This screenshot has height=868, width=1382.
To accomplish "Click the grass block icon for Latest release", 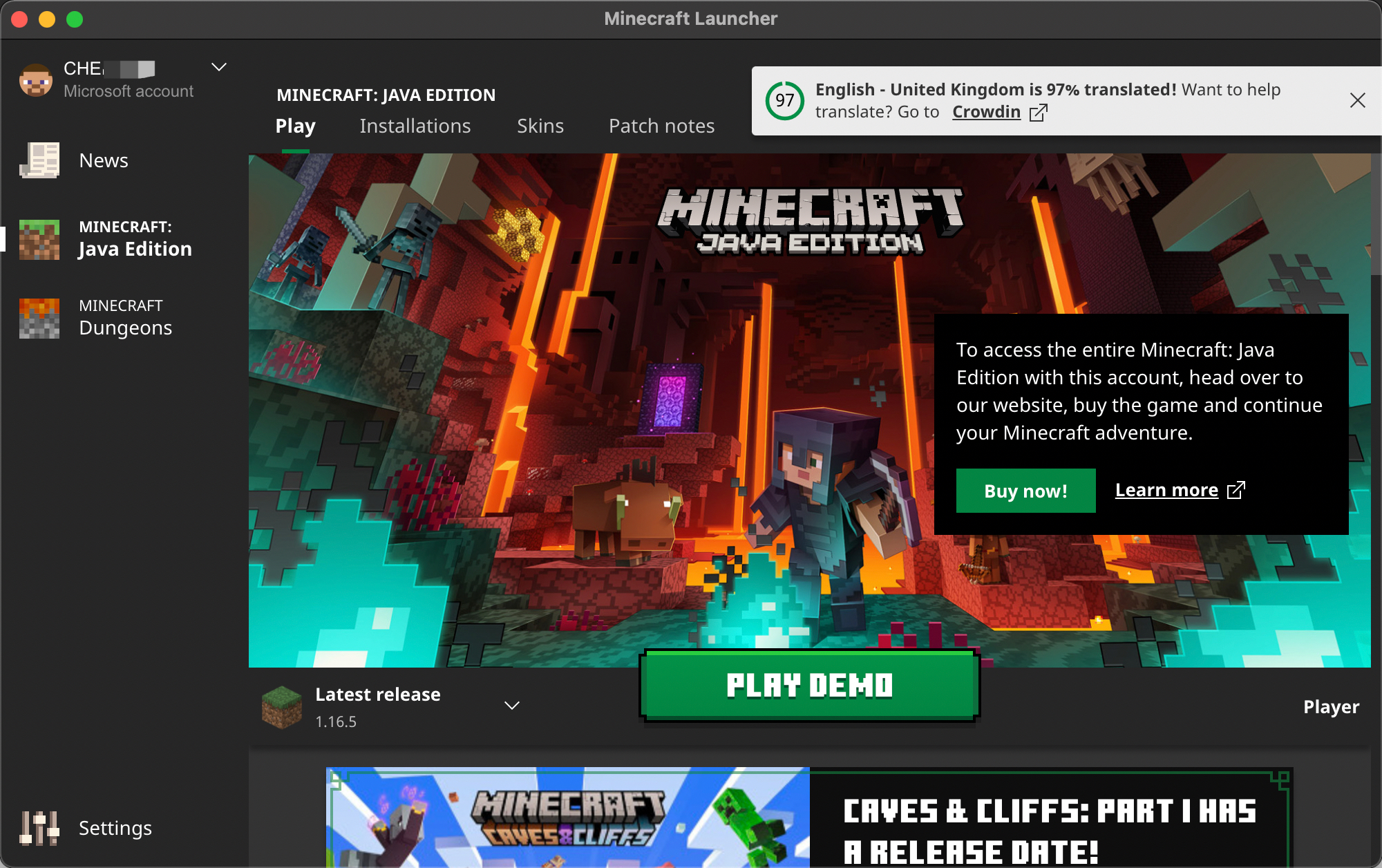I will pos(282,707).
